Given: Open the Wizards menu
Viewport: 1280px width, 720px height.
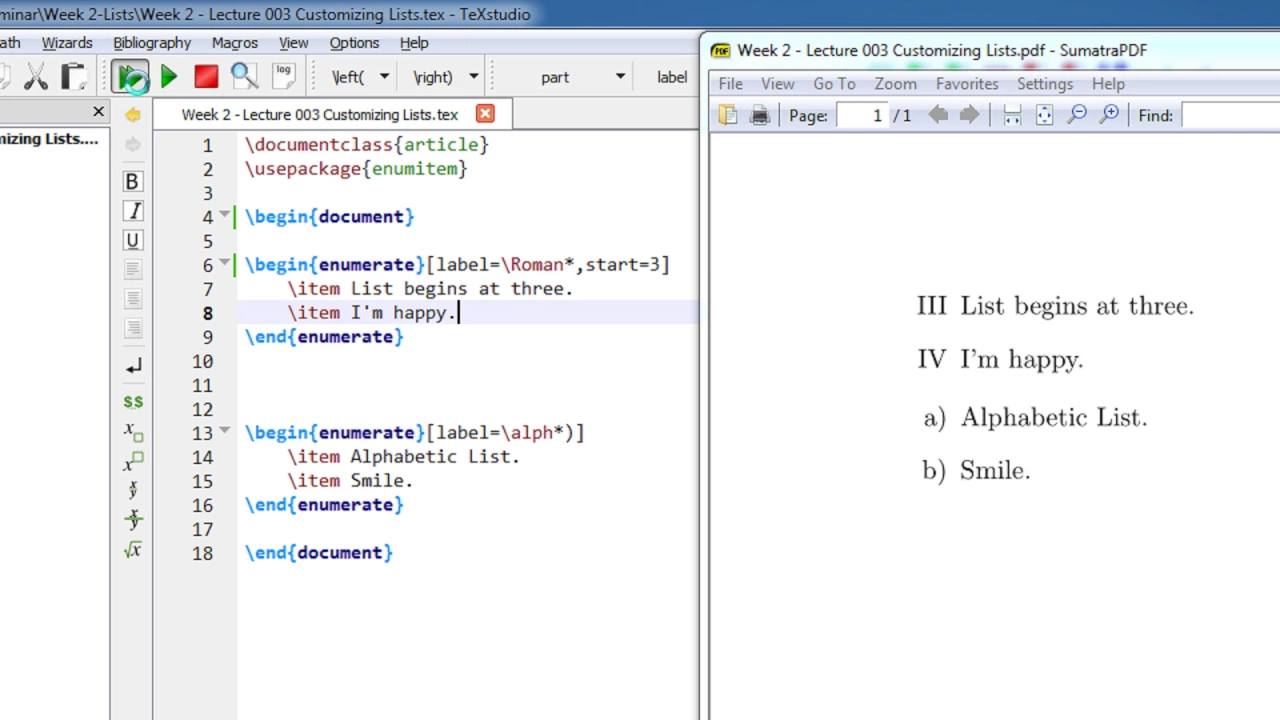Looking at the screenshot, I should (x=67, y=43).
